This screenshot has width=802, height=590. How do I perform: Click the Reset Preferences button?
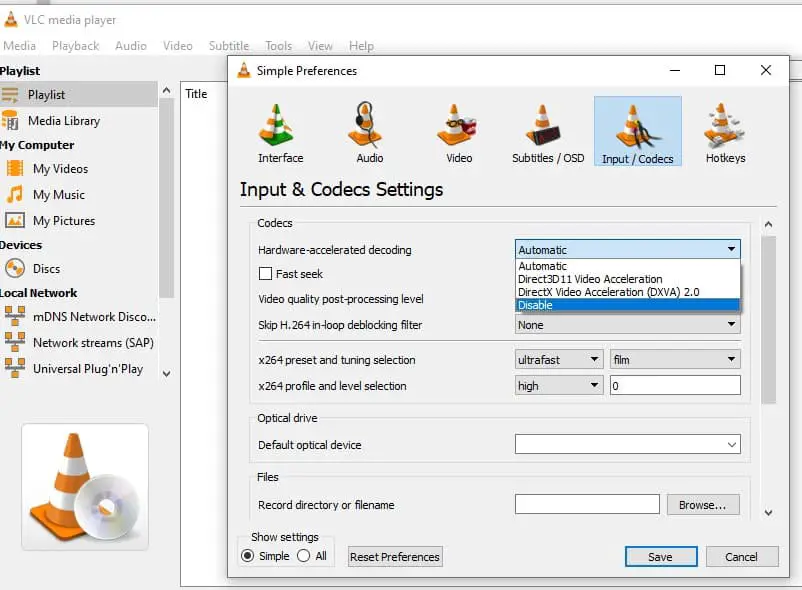pyautogui.click(x=395, y=557)
